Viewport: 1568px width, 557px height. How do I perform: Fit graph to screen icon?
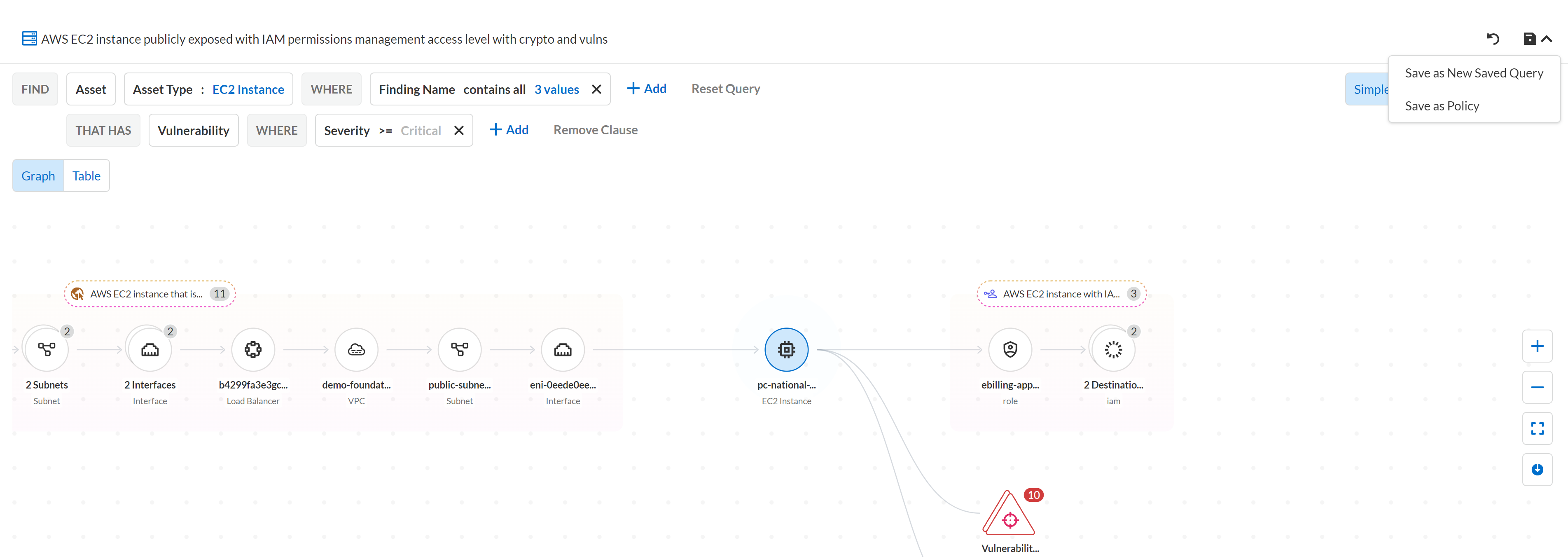[x=1537, y=428]
